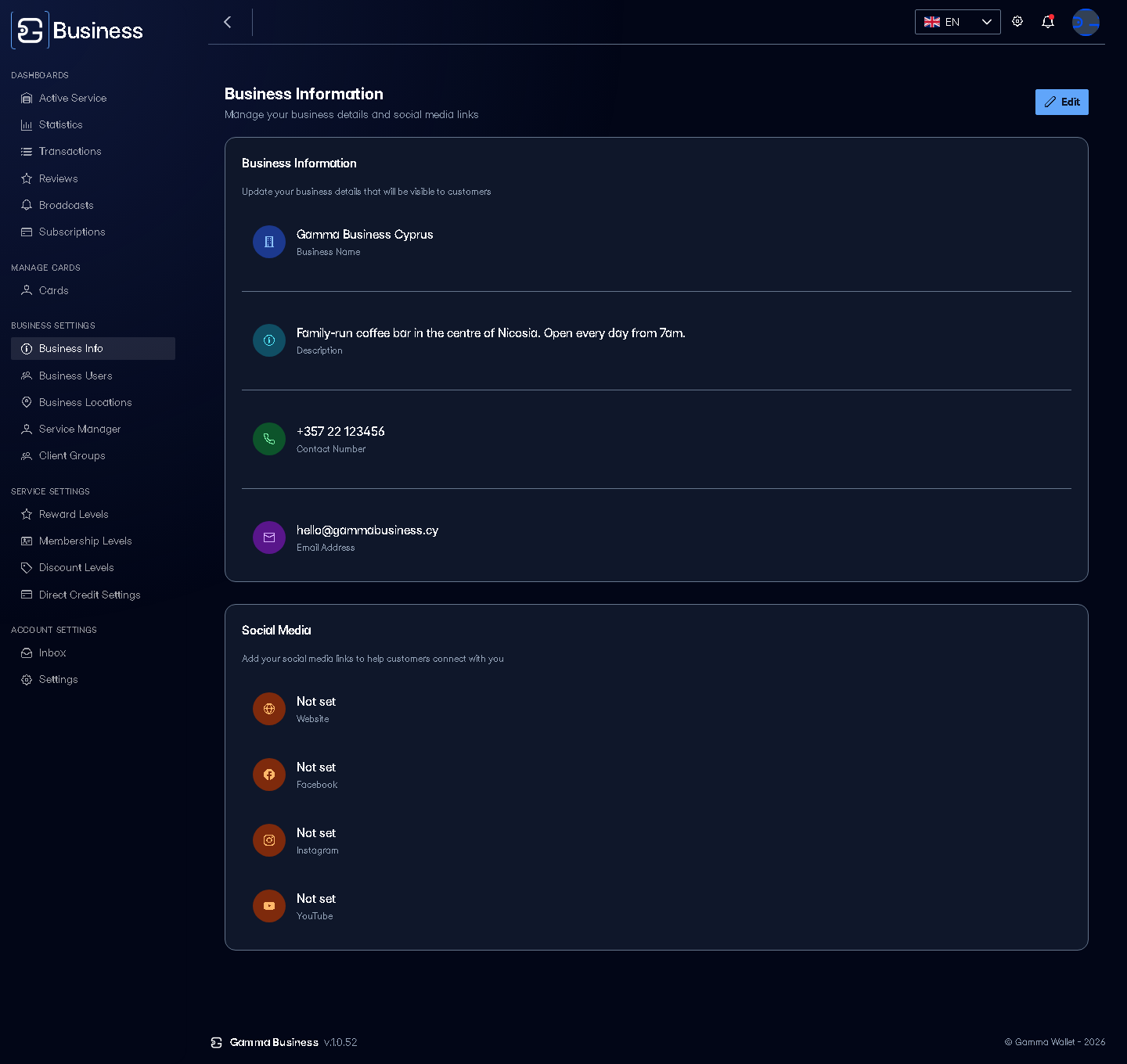This screenshot has height=1064, width=1127.
Task: Click the business name building icon
Action: pos(269,242)
